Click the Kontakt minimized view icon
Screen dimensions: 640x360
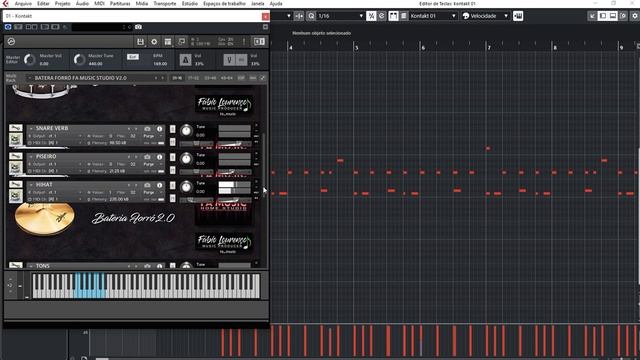(182, 42)
